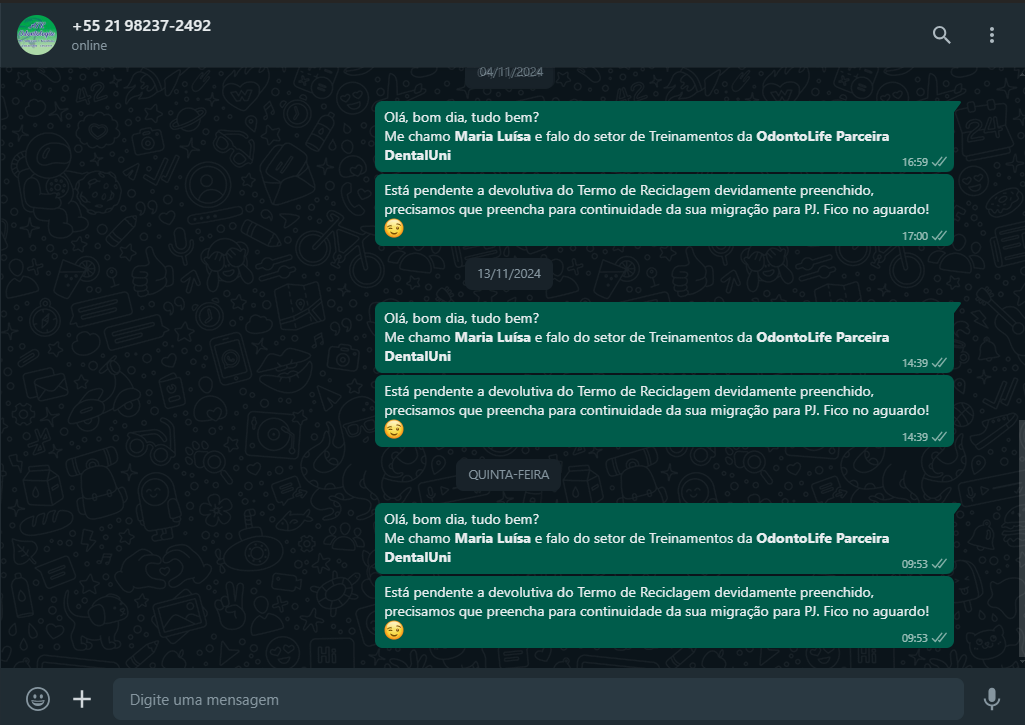Open search in conversation magnifier icon

941,35
